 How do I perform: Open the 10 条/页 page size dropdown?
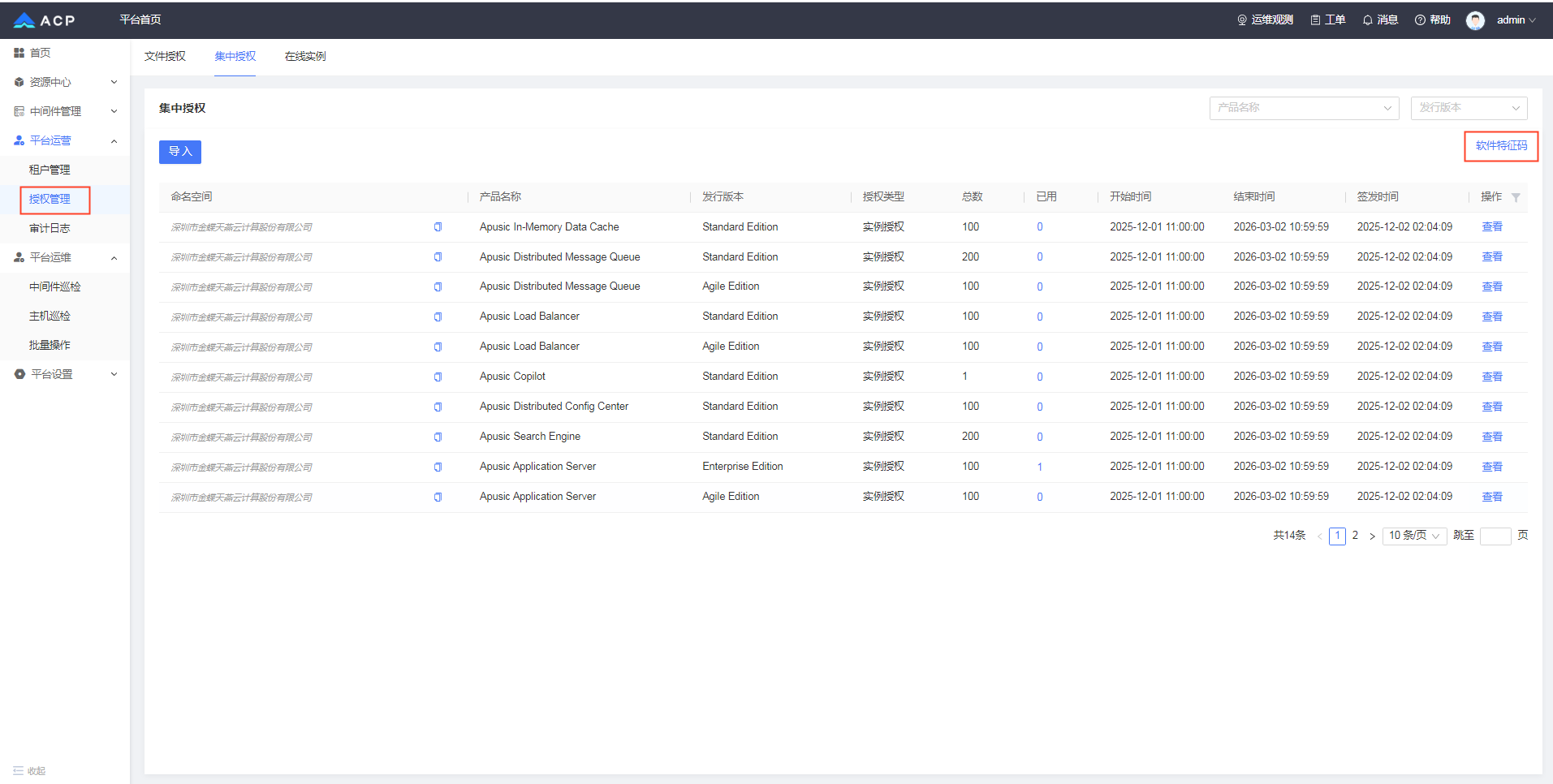pos(1414,536)
